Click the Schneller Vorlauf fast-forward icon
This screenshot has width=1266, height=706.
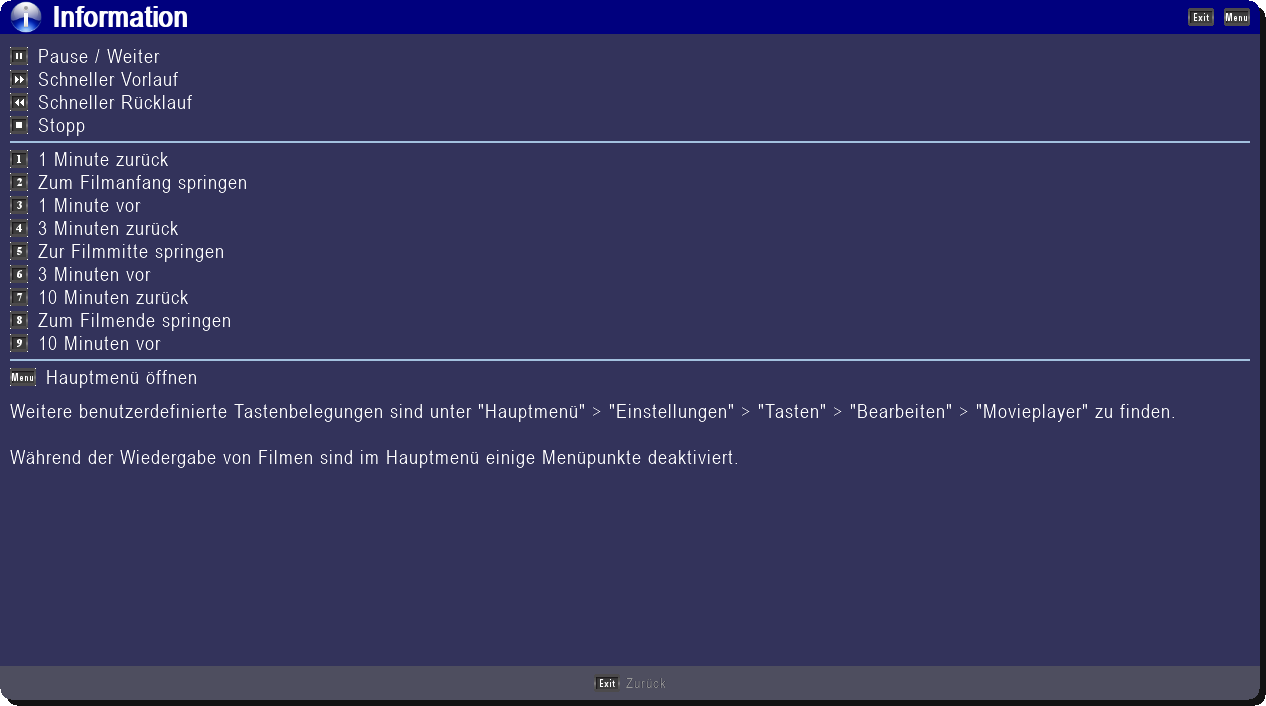[x=19, y=80]
